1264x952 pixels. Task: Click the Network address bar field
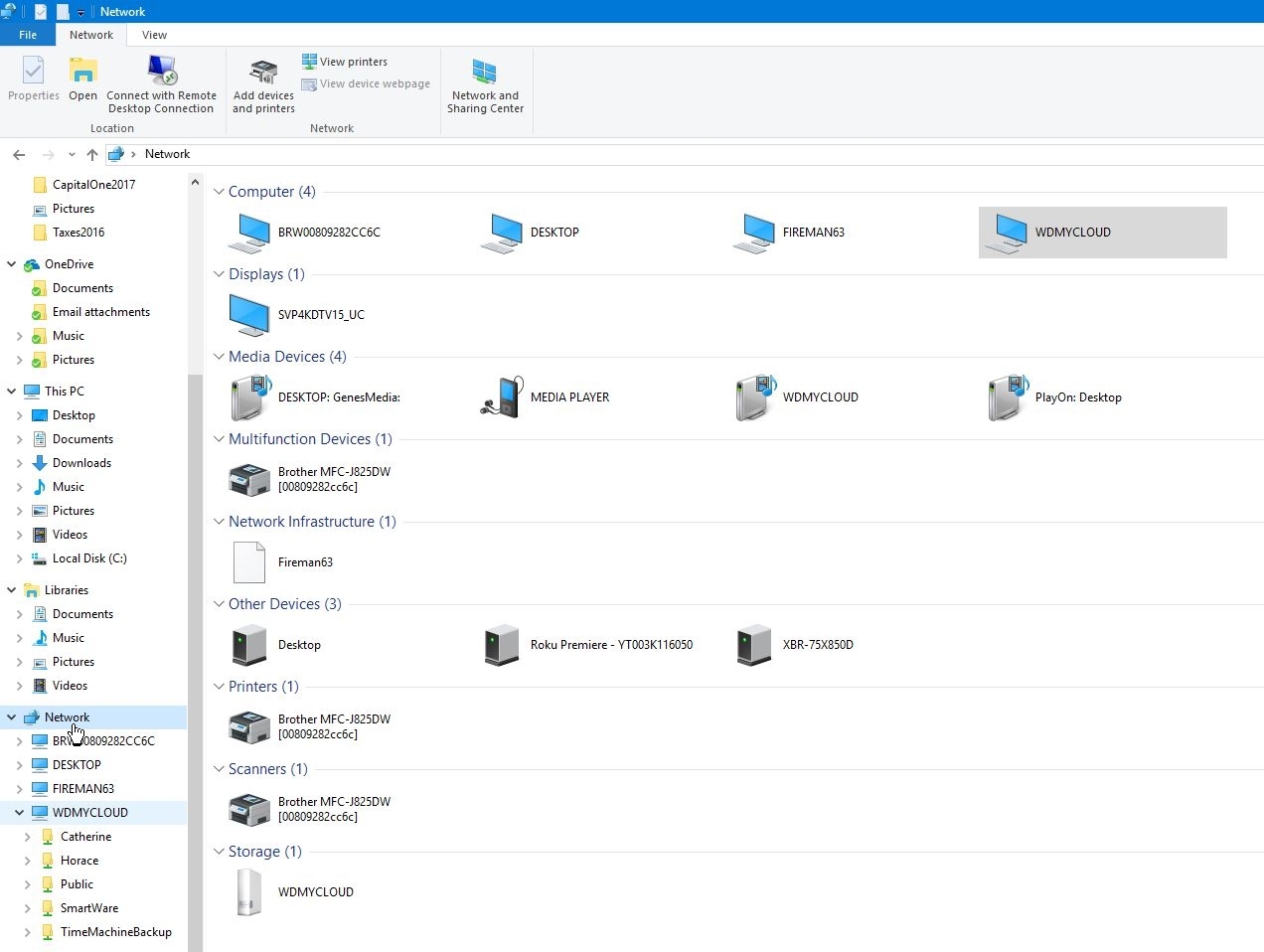(685, 154)
